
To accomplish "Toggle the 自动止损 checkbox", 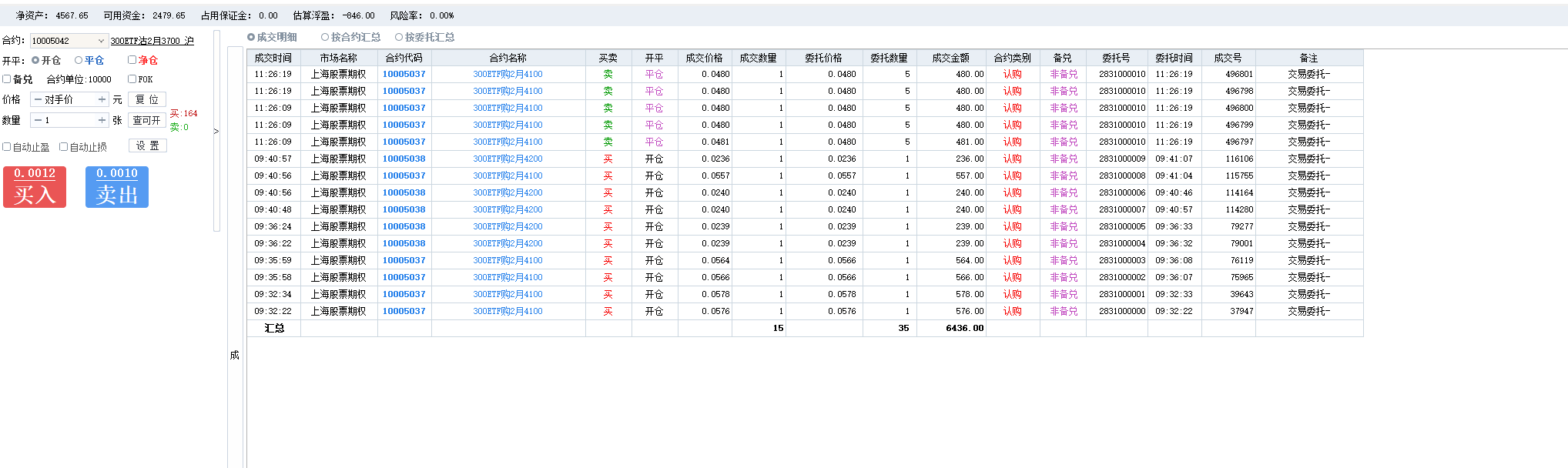I will coord(64,147).
